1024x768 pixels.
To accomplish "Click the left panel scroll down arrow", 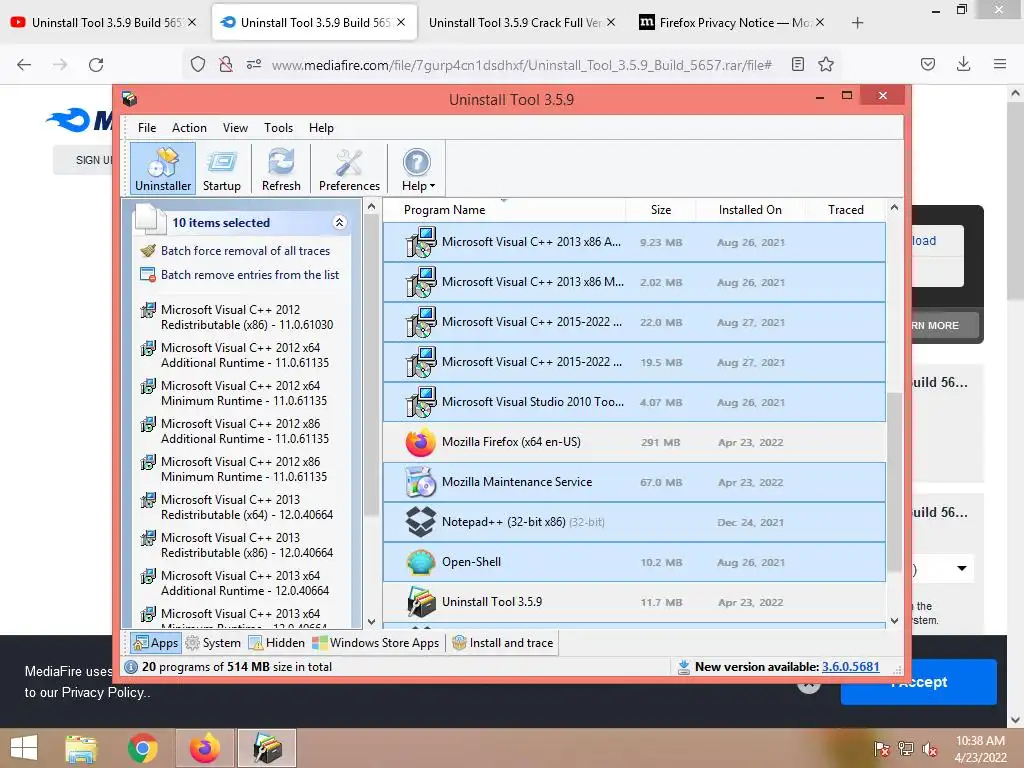I will tap(371, 622).
